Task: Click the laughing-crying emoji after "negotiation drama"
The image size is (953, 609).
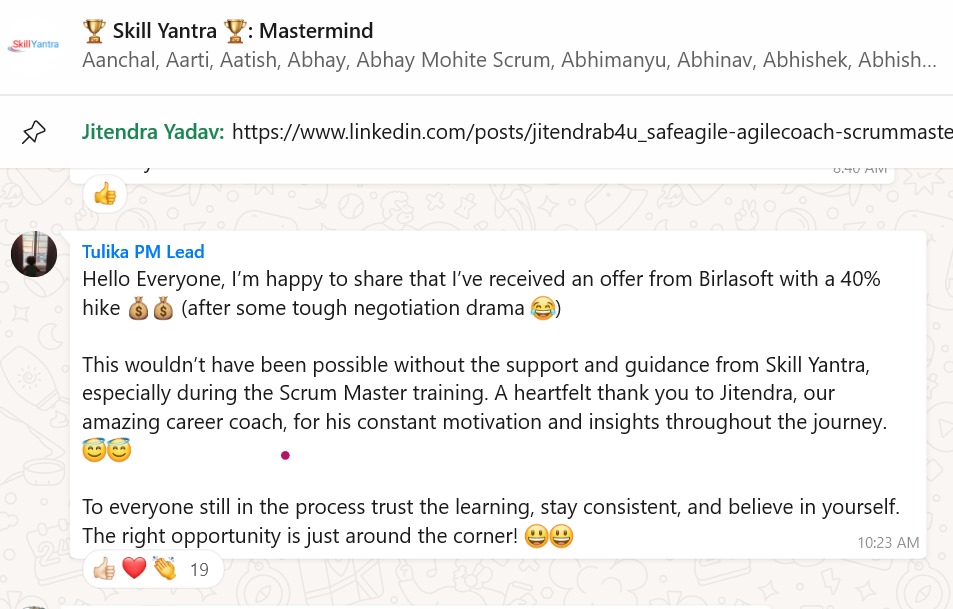Action: click(542, 310)
